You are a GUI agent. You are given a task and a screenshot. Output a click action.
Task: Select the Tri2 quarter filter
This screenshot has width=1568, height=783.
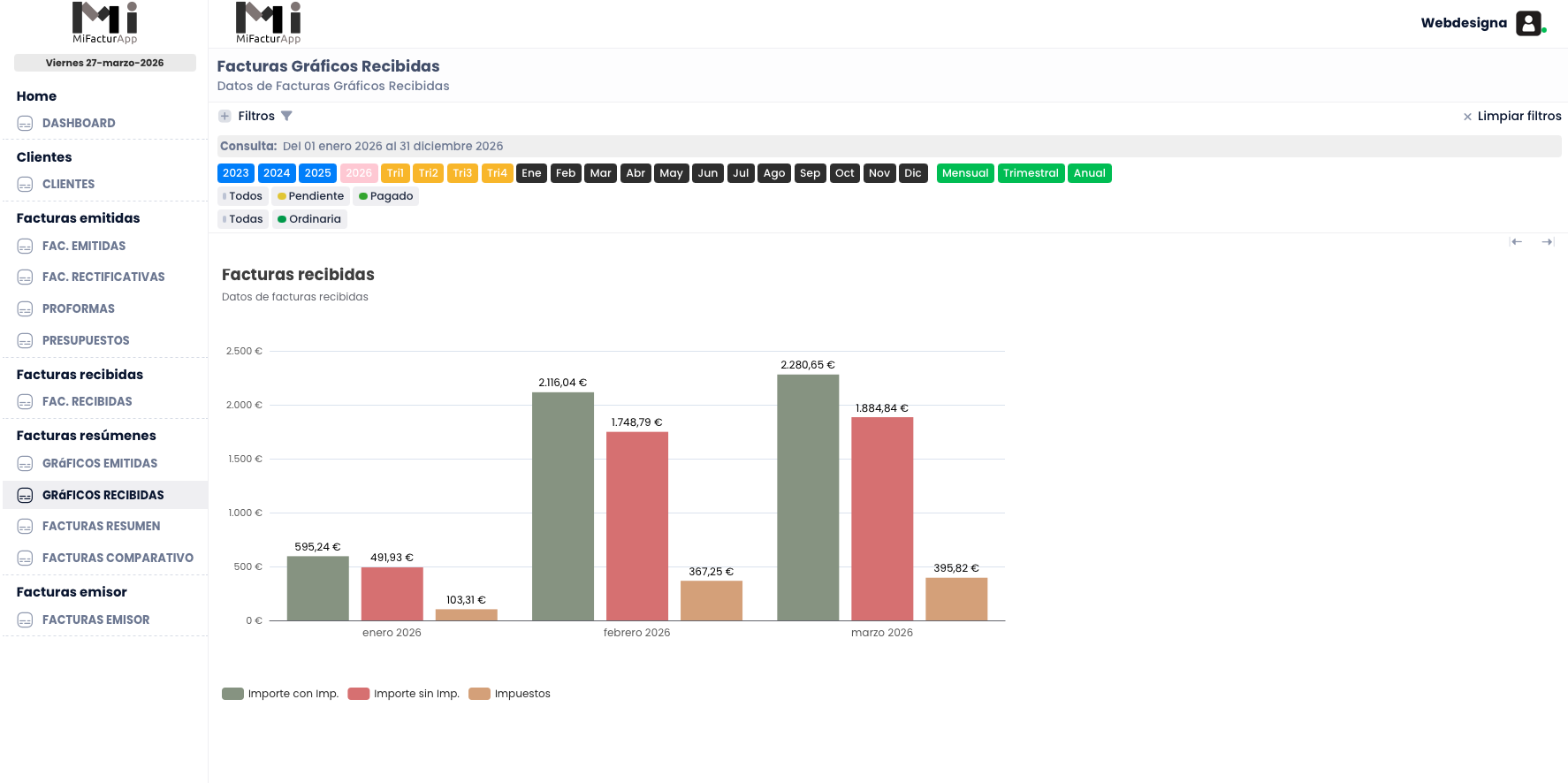429,173
